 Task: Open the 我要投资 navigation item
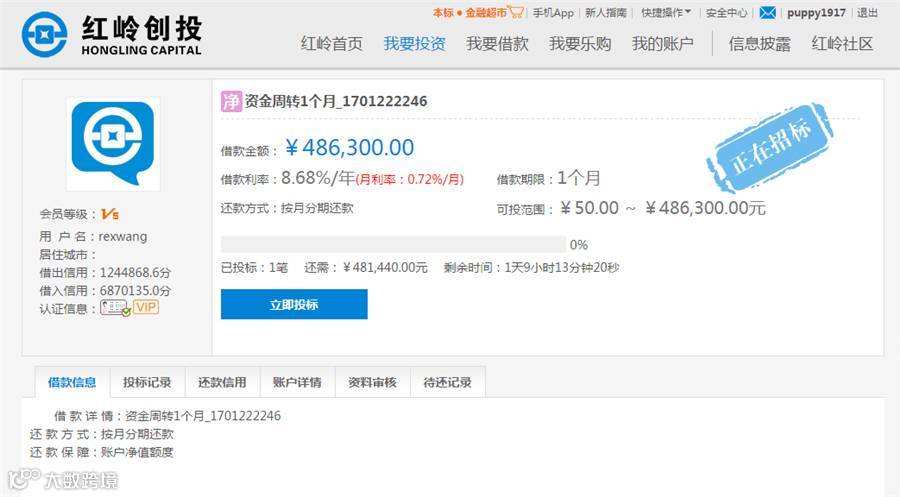tap(414, 44)
